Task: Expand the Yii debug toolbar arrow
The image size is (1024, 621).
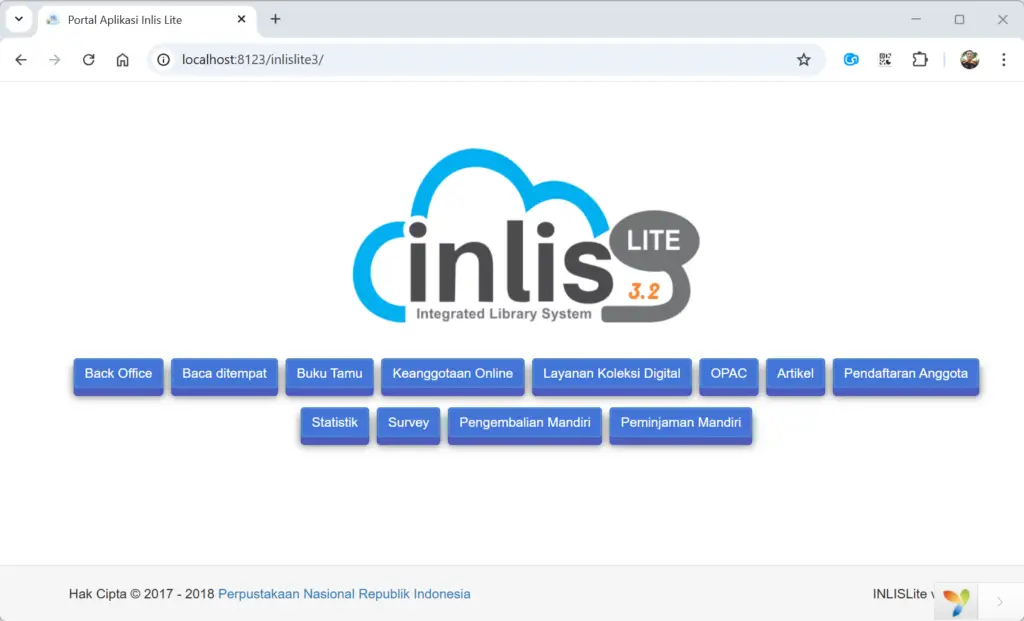Action: pos(999,602)
